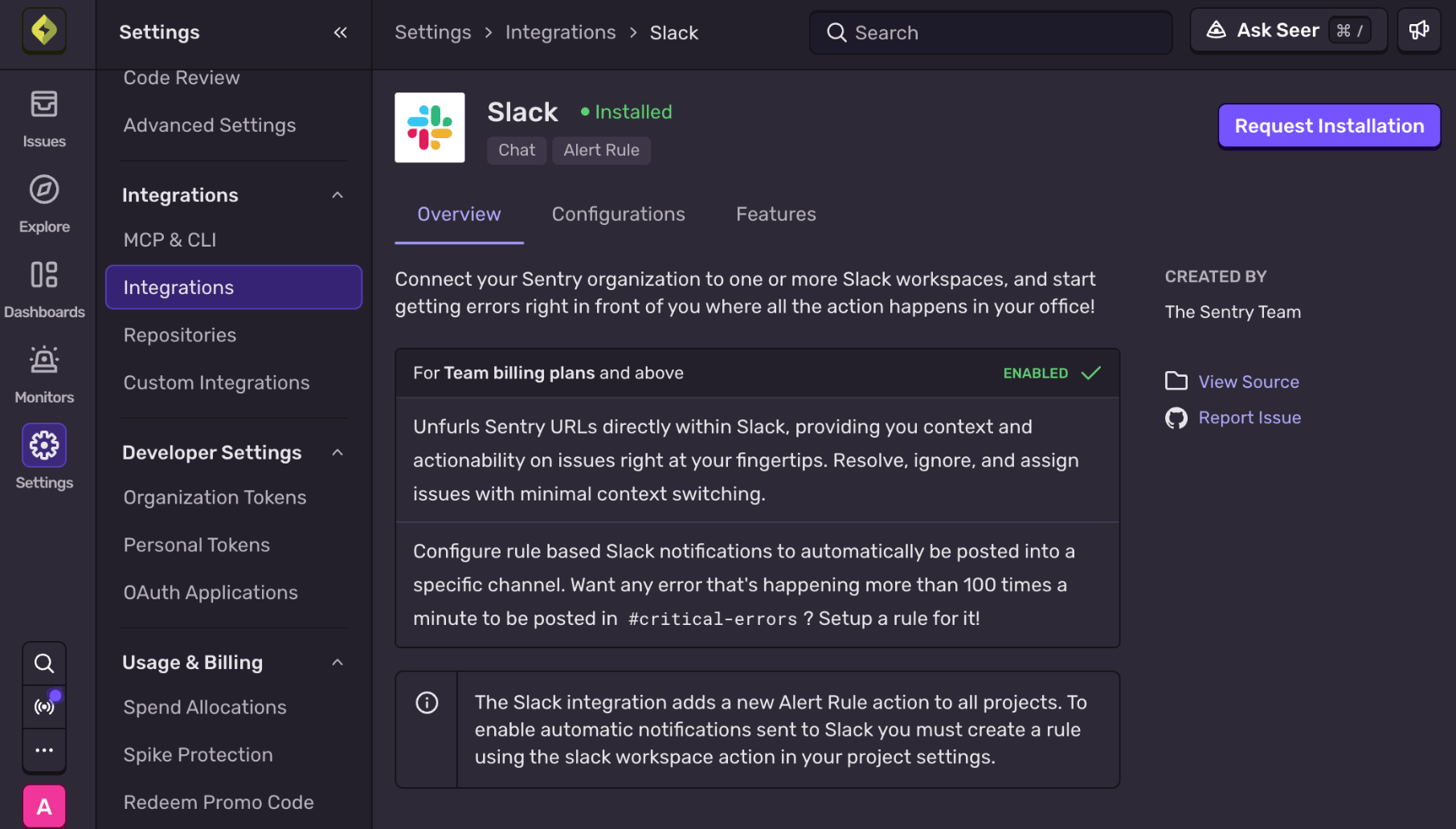This screenshot has height=829, width=1456.
Task: Click the Slack logo thumbnail
Action: (x=430, y=128)
